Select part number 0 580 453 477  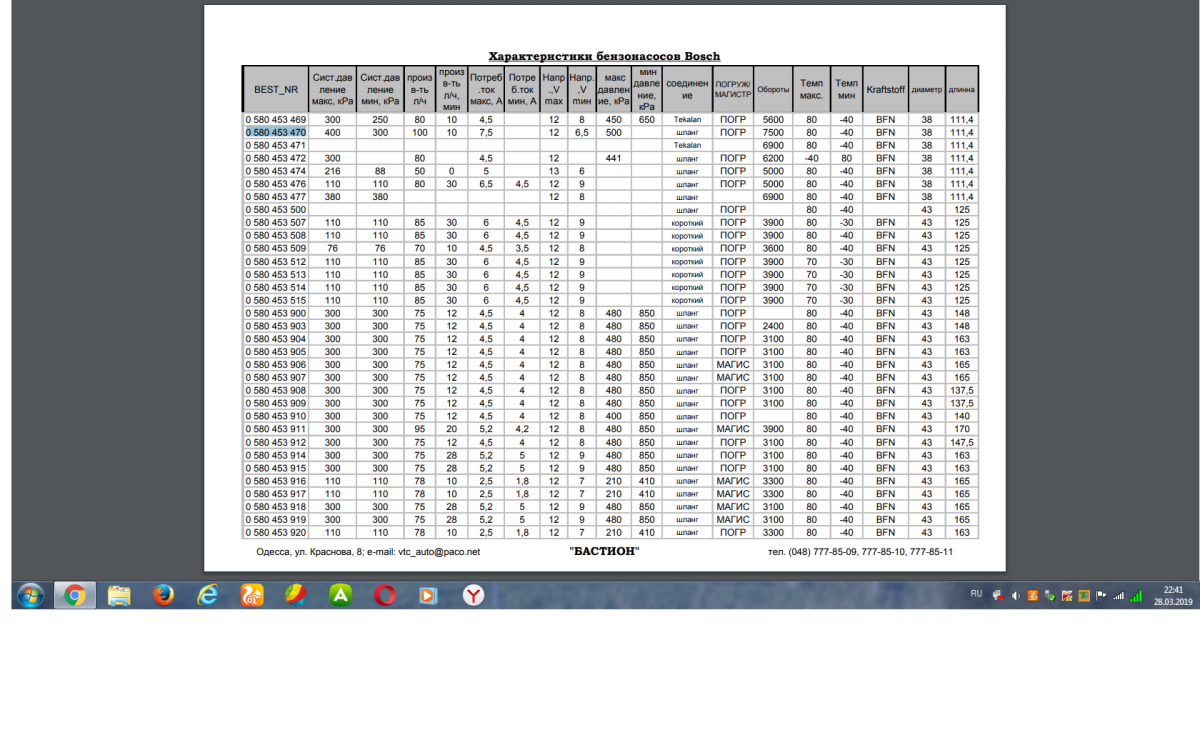(276, 197)
